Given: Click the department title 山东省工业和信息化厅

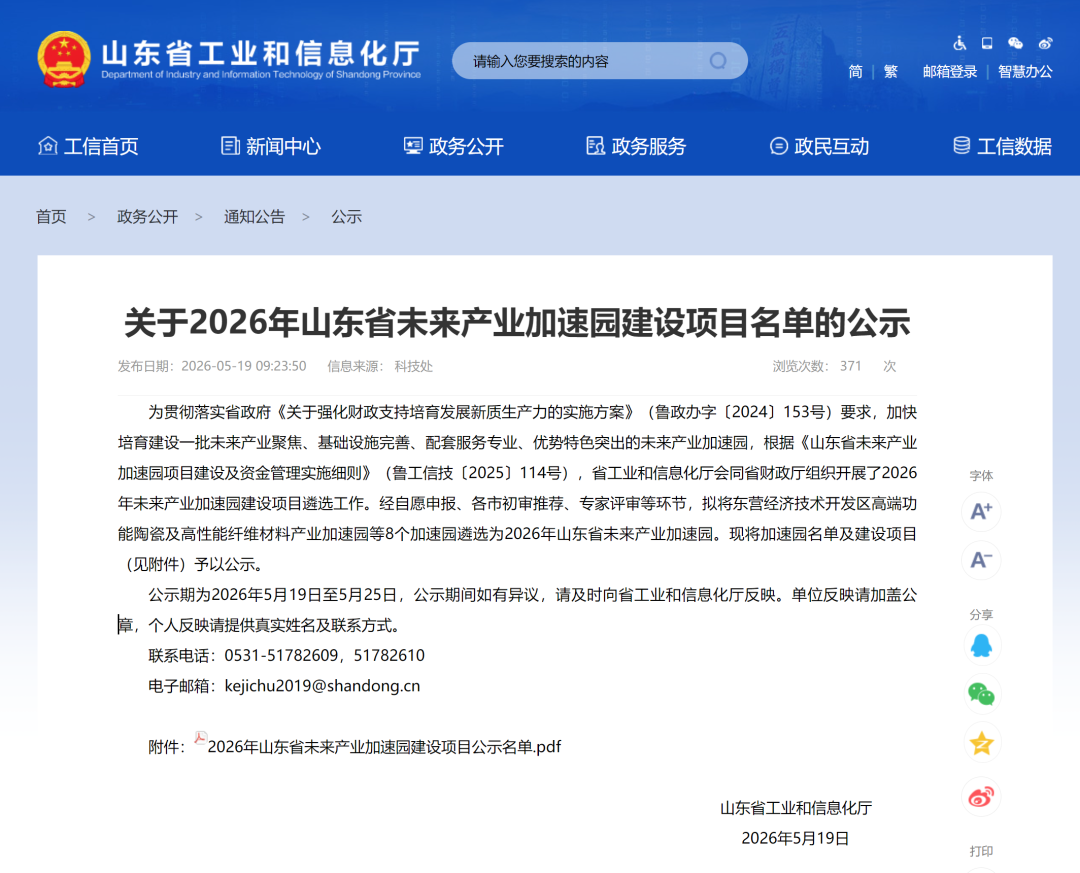Looking at the screenshot, I should (260, 52).
